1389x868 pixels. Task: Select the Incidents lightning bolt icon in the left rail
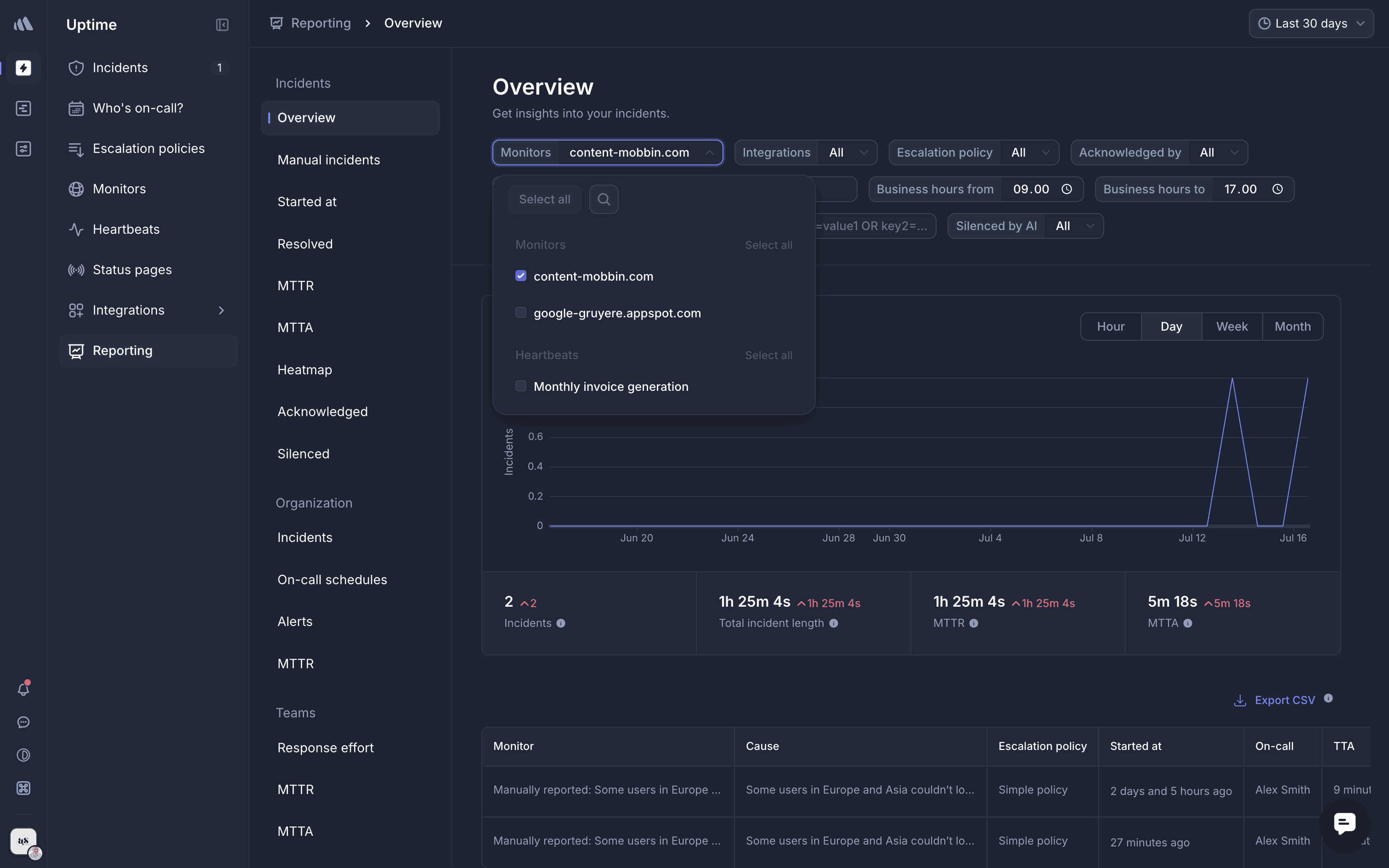[x=23, y=68]
